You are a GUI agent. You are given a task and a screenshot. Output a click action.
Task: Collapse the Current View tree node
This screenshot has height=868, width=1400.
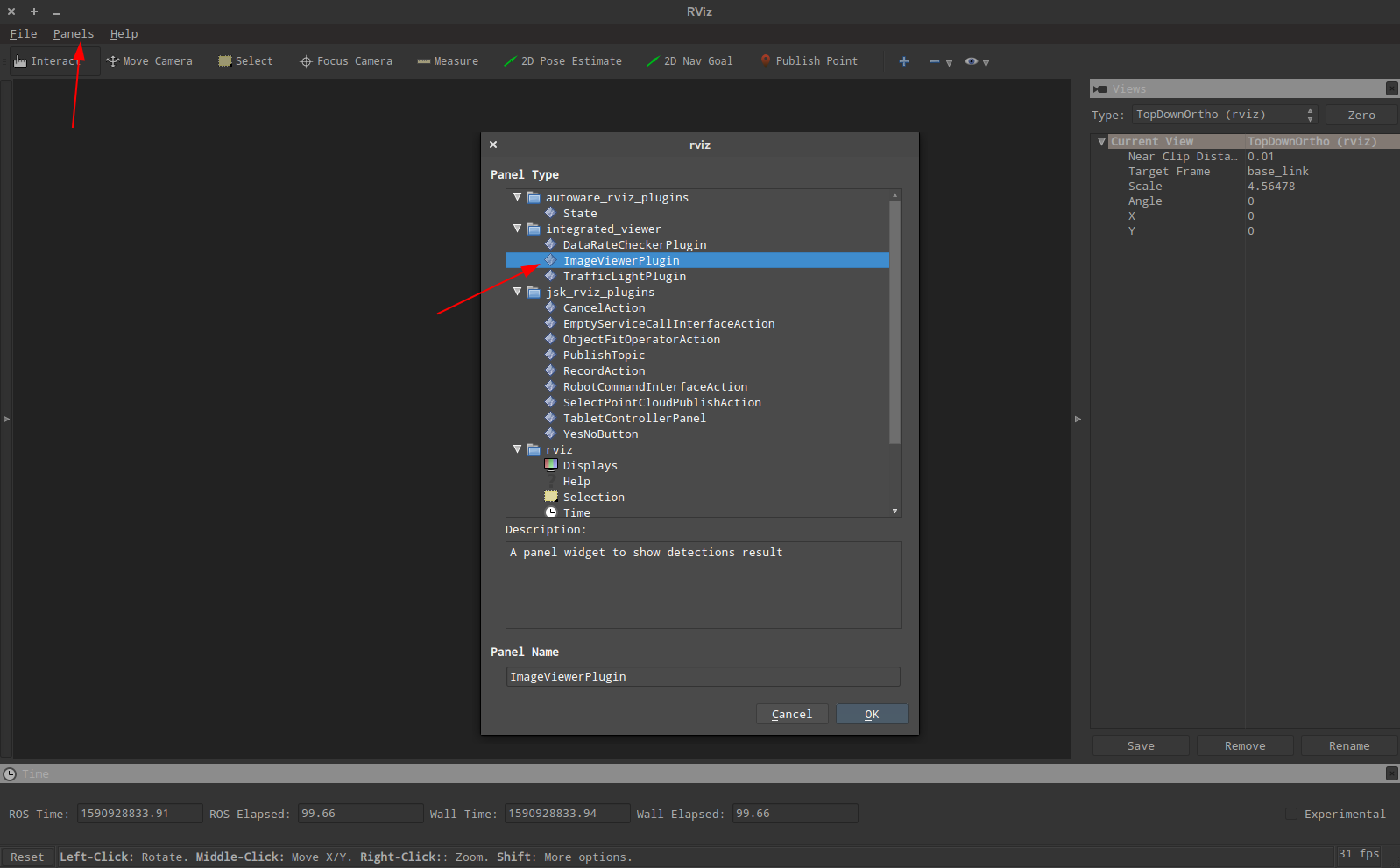1101,141
